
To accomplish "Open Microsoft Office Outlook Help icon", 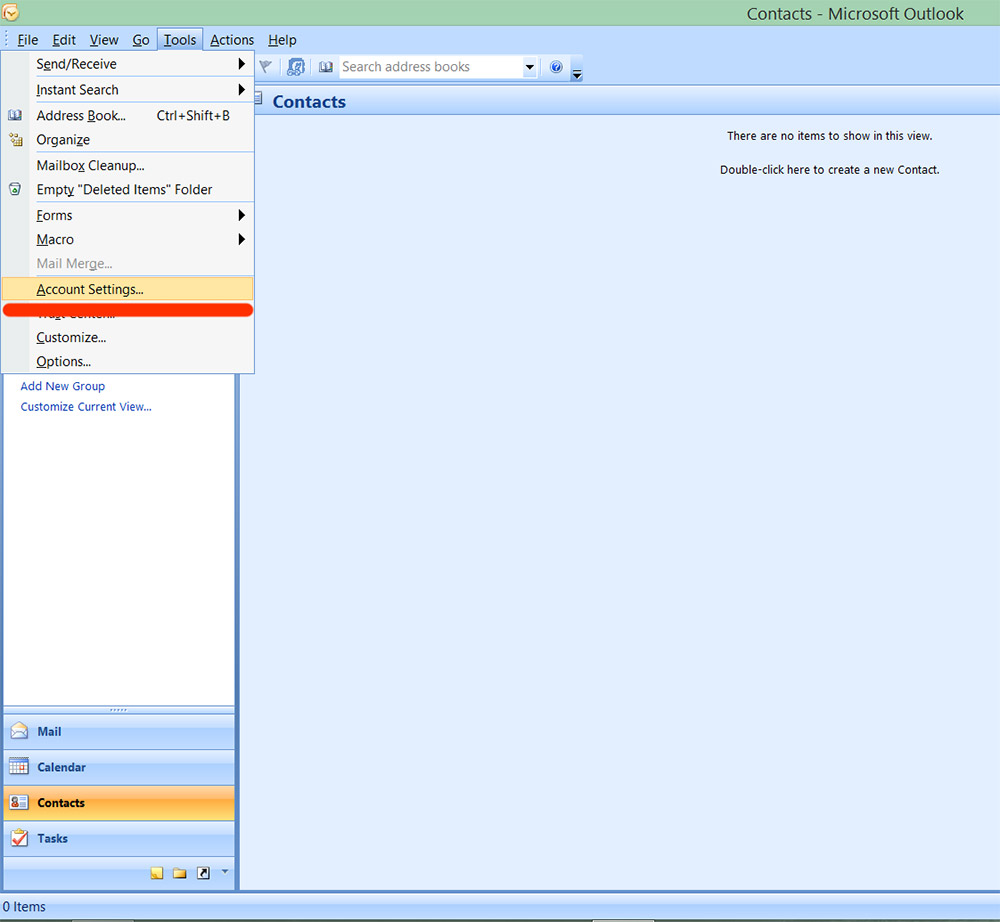I will point(556,66).
